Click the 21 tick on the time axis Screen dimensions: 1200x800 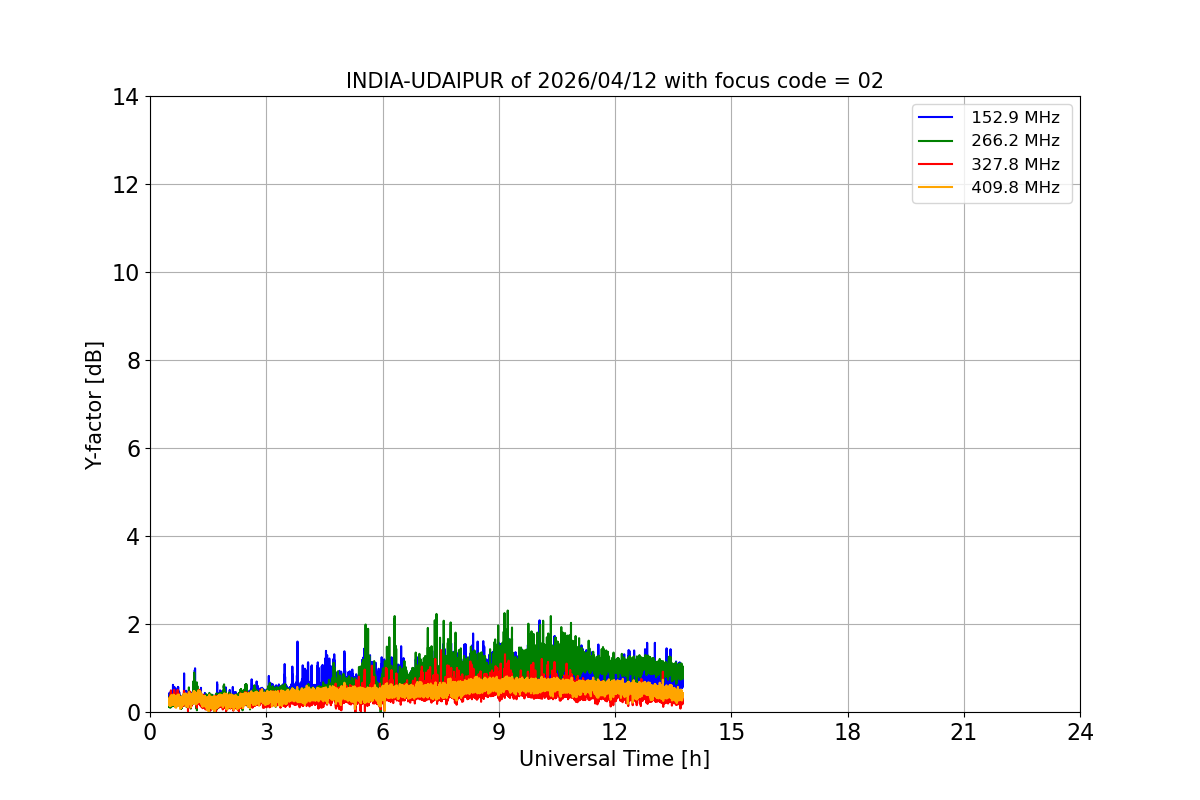[964, 731]
